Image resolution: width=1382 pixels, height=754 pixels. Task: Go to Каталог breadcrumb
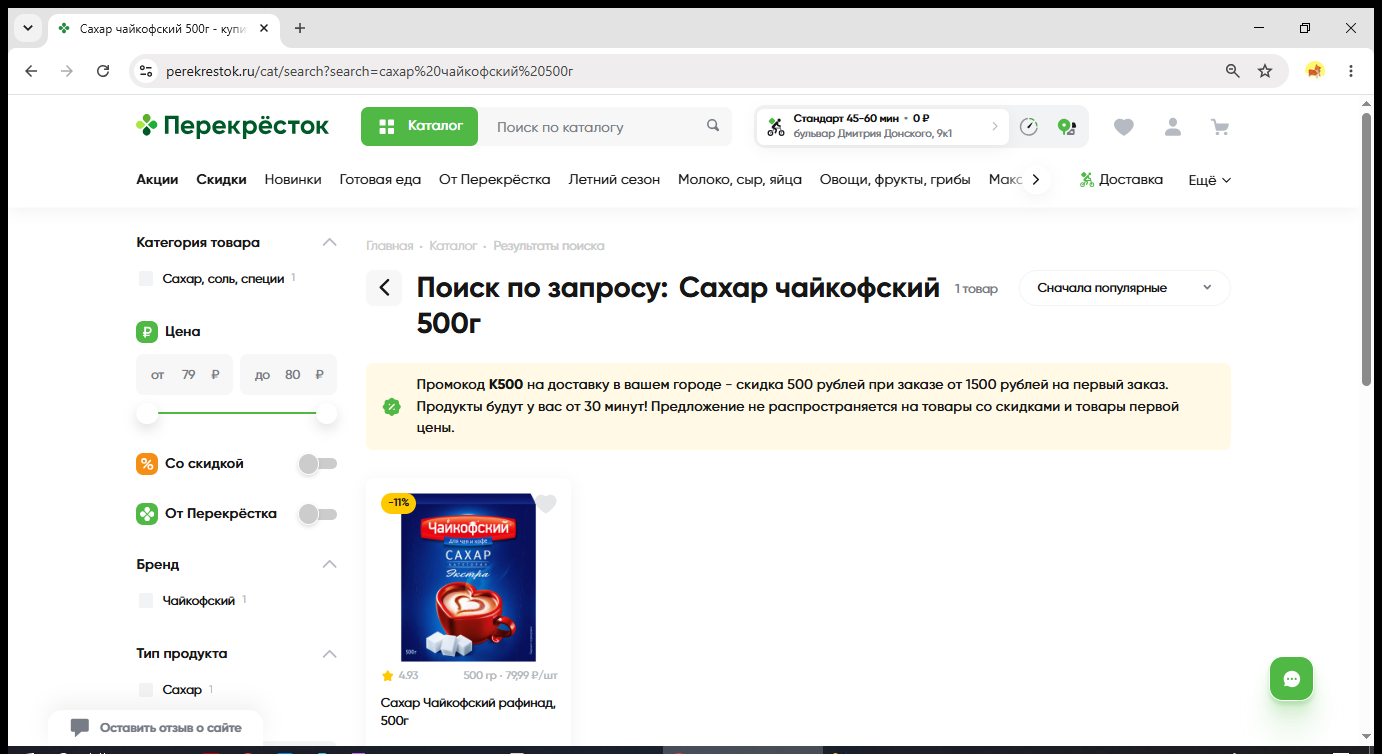coord(453,246)
